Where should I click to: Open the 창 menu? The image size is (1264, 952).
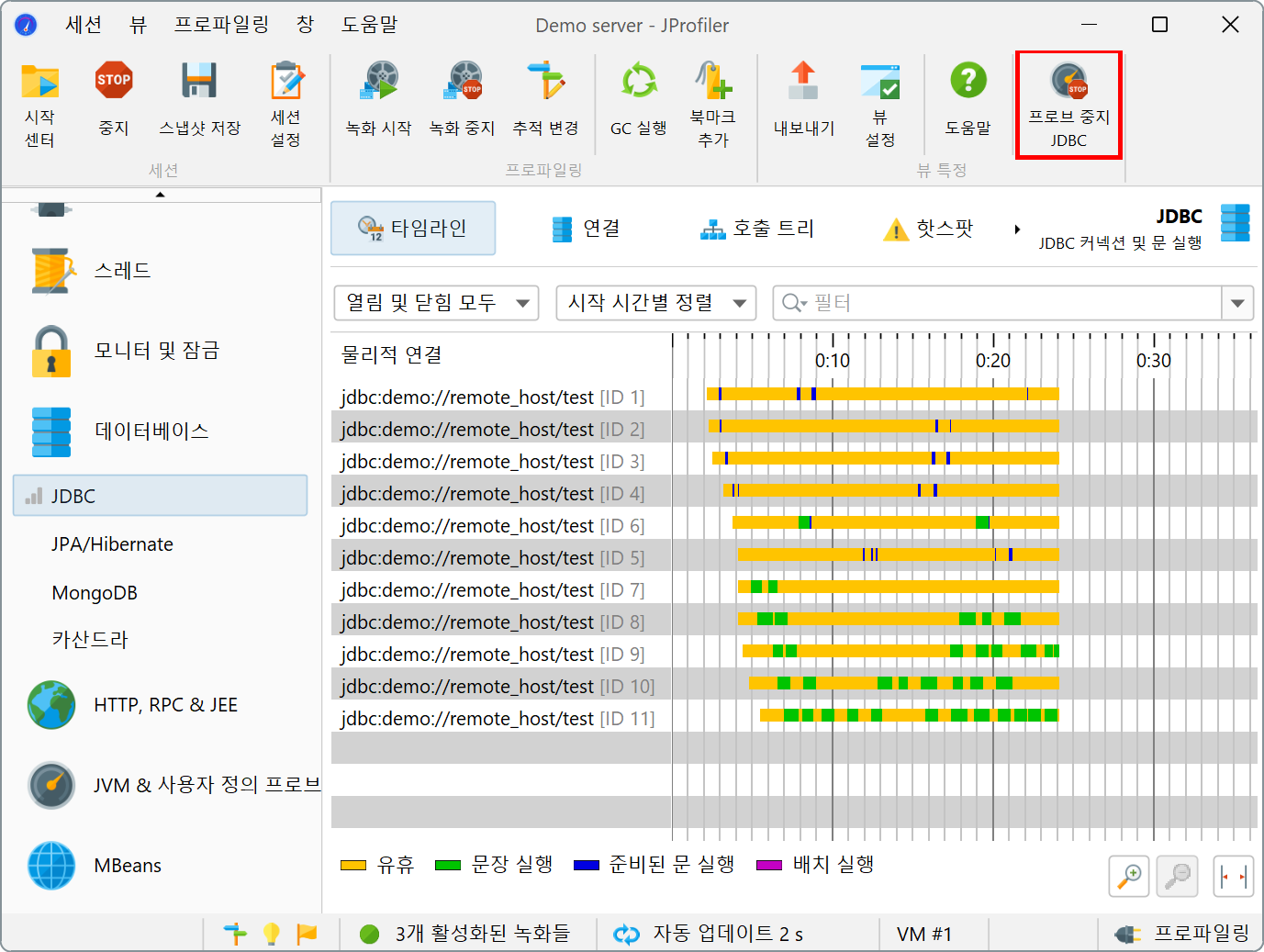(306, 25)
